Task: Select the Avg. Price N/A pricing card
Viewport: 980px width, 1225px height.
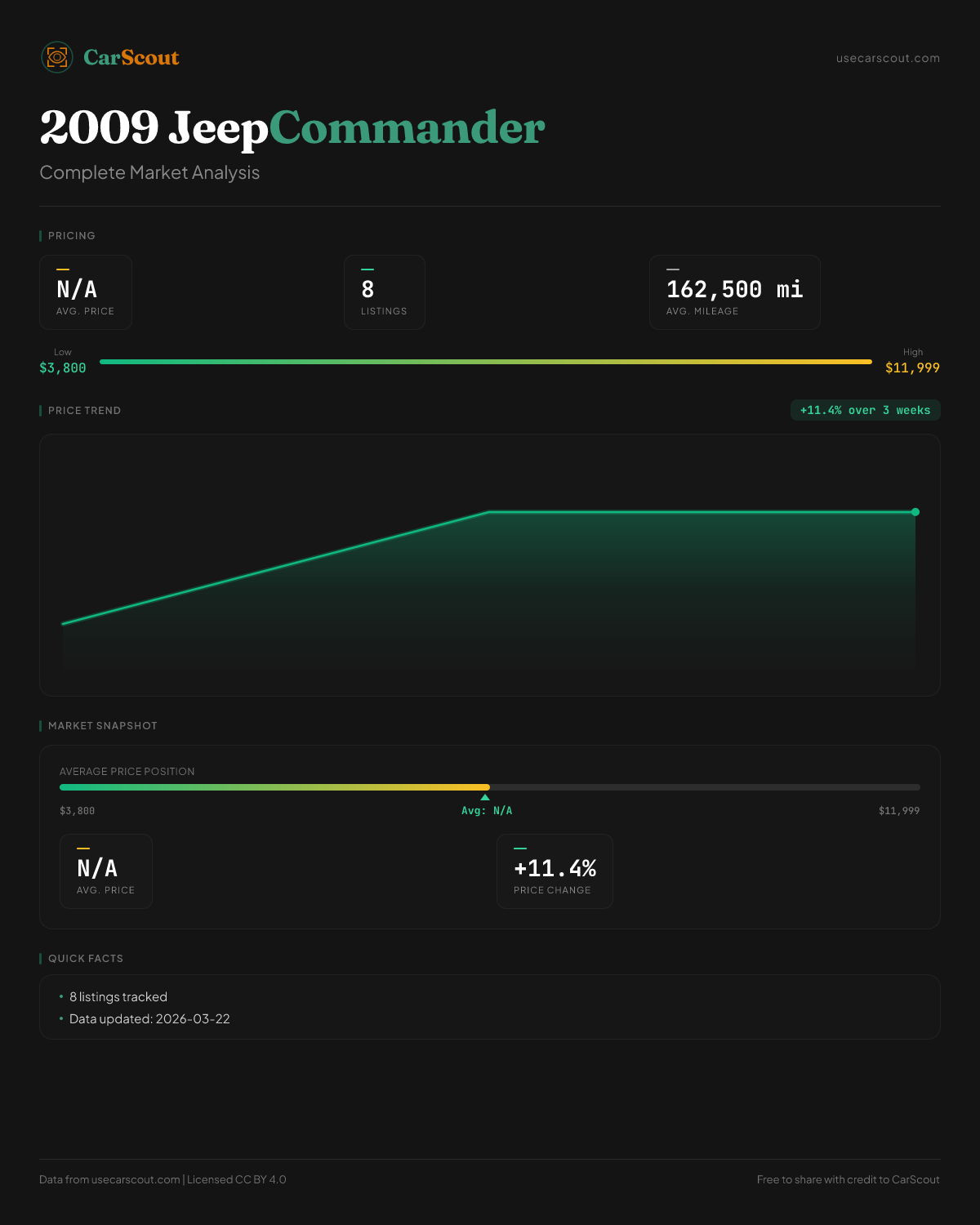Action: [x=86, y=292]
